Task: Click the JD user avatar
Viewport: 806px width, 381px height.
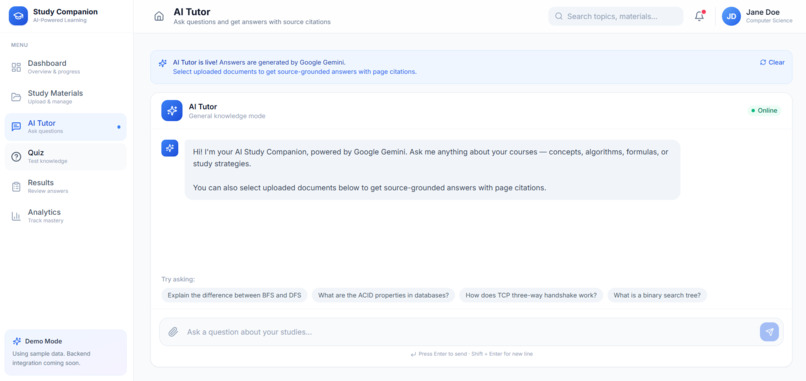Action: (731, 16)
